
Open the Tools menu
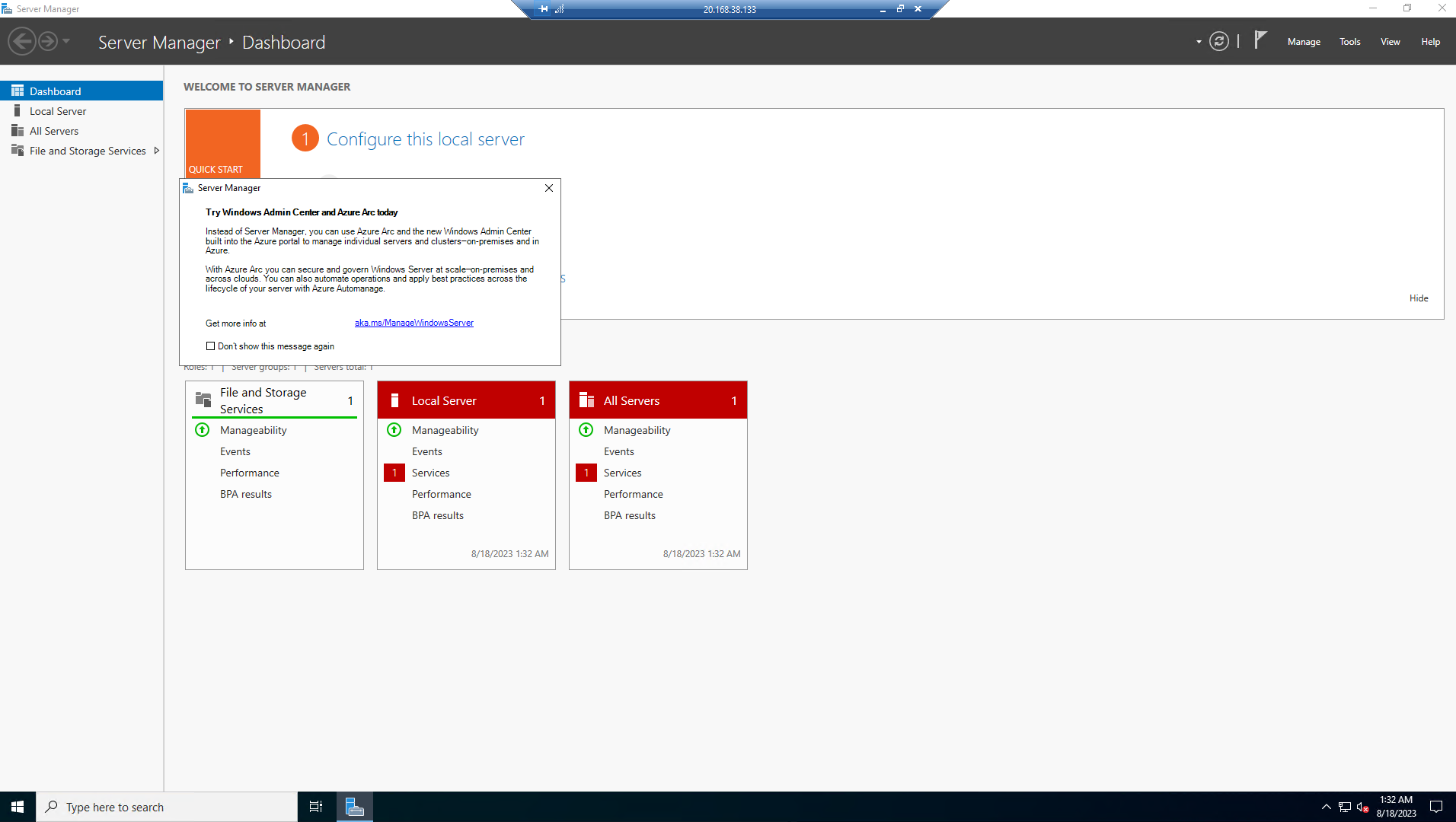[1349, 42]
